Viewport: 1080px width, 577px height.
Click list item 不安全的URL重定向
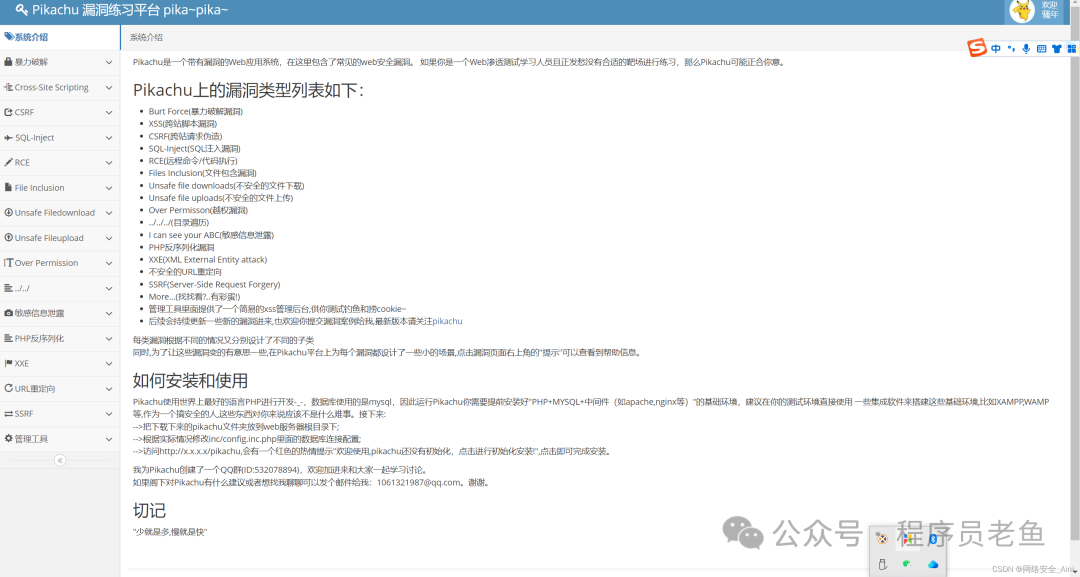[x=185, y=272]
